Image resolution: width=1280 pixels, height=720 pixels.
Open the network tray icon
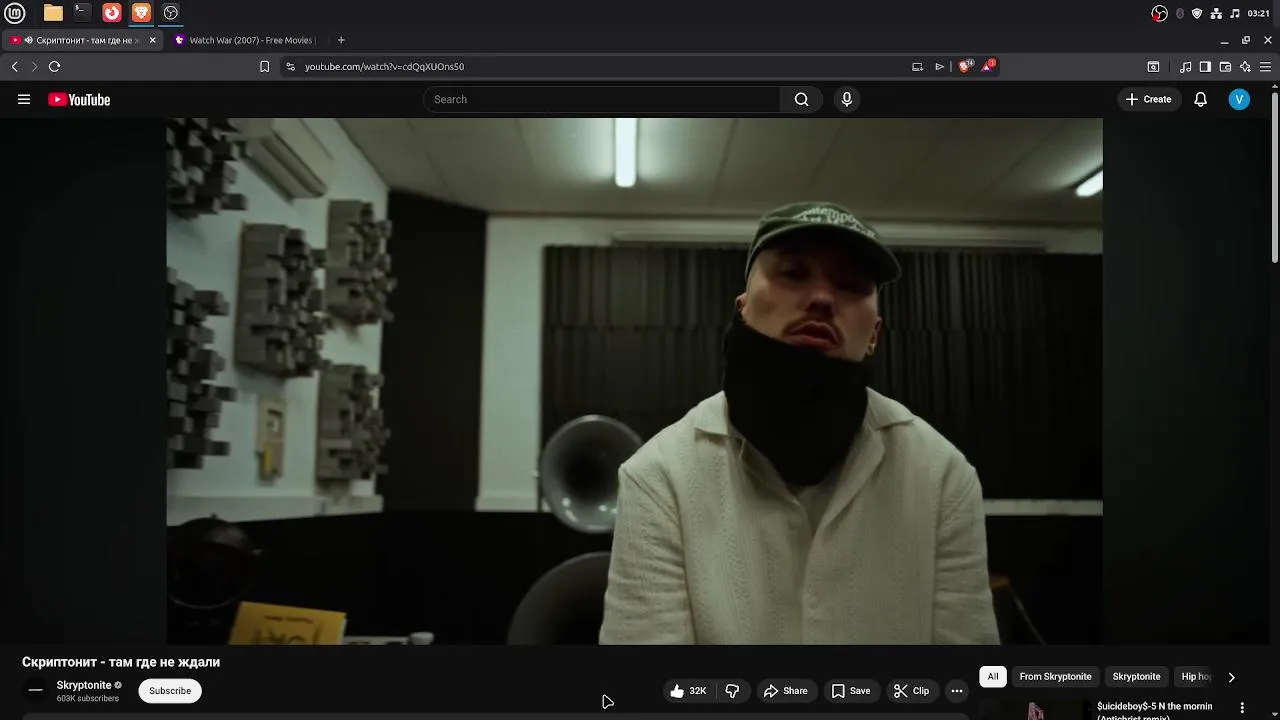(1216, 13)
